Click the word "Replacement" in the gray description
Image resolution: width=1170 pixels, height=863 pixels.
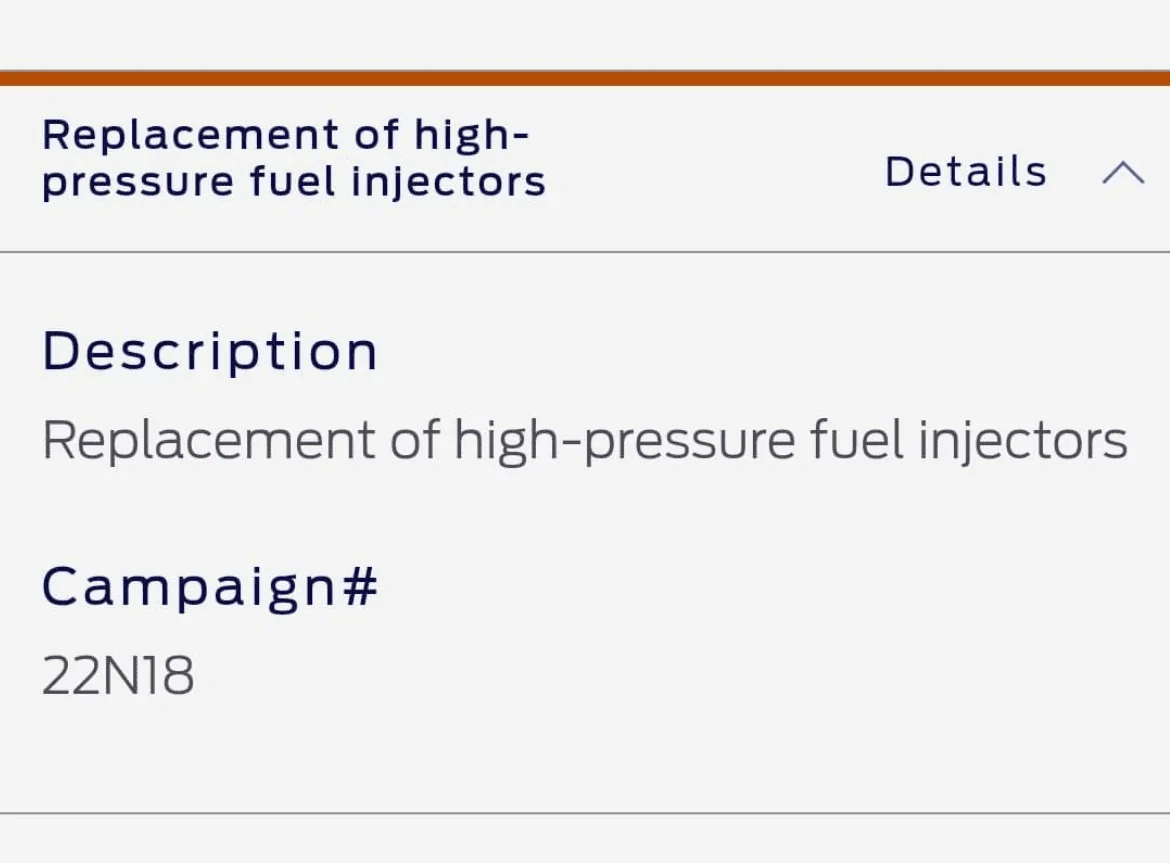[x=209, y=440]
